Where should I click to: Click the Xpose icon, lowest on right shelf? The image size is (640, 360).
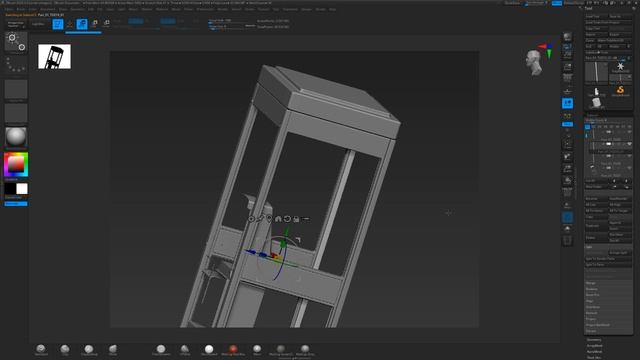(x=567, y=241)
